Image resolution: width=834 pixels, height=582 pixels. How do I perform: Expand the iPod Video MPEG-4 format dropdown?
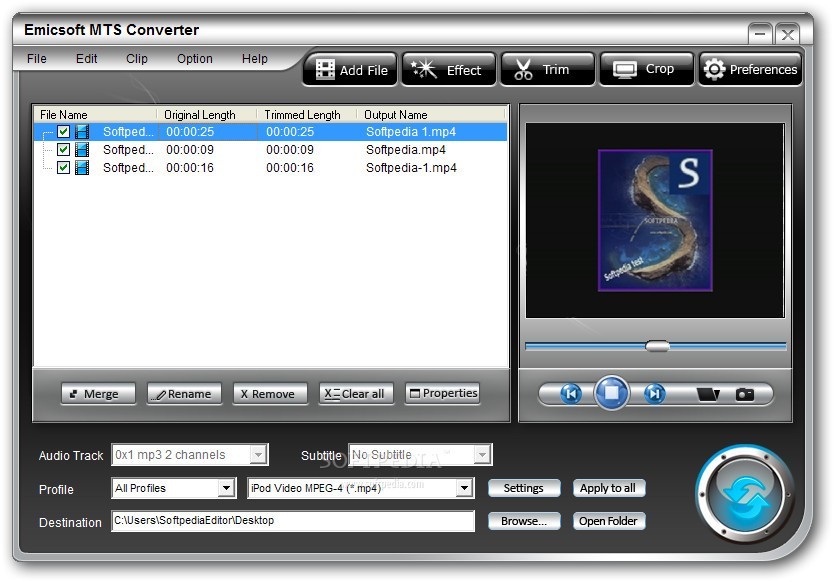(x=464, y=488)
